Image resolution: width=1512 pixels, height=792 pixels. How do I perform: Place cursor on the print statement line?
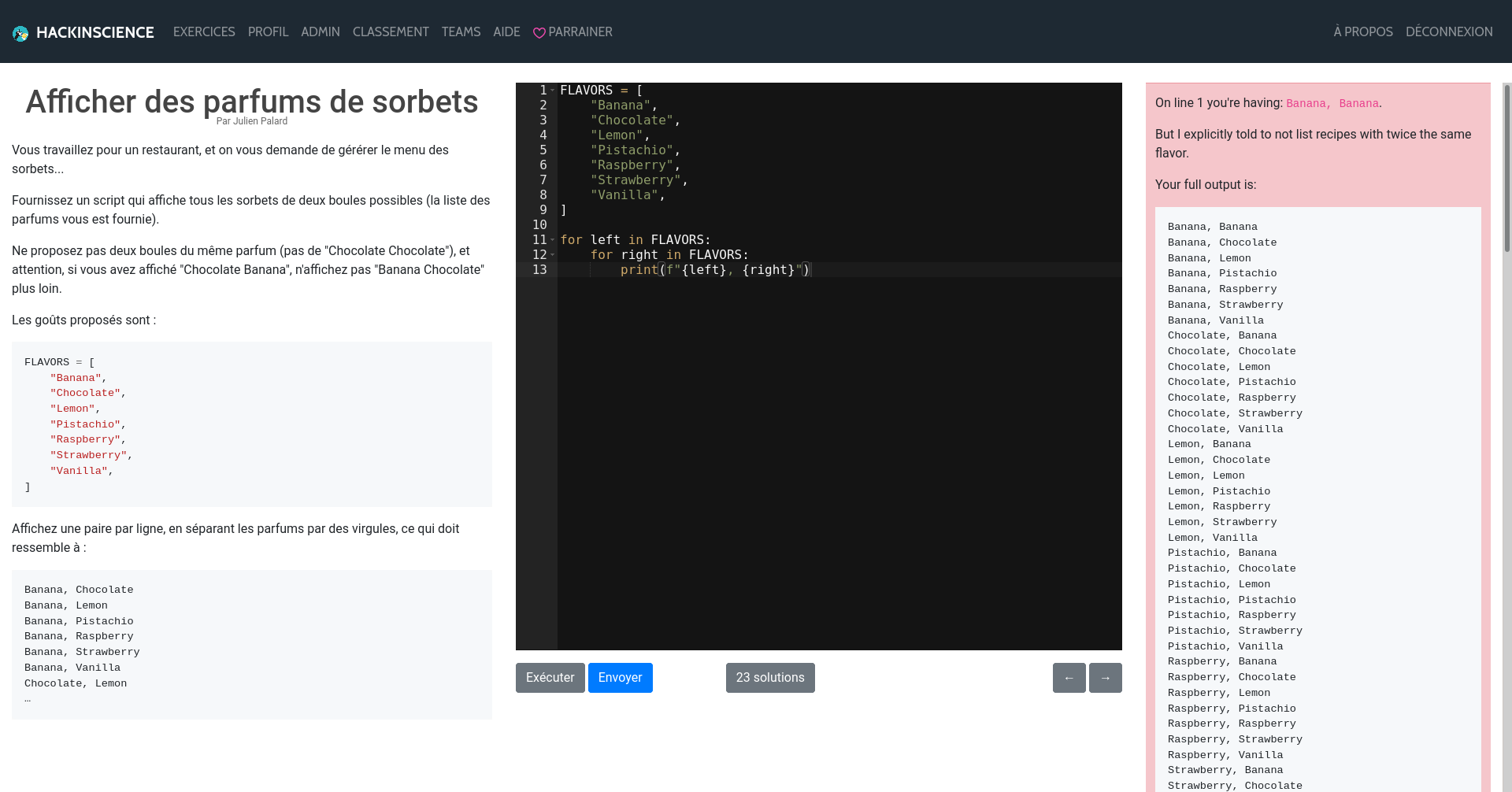tap(839, 270)
